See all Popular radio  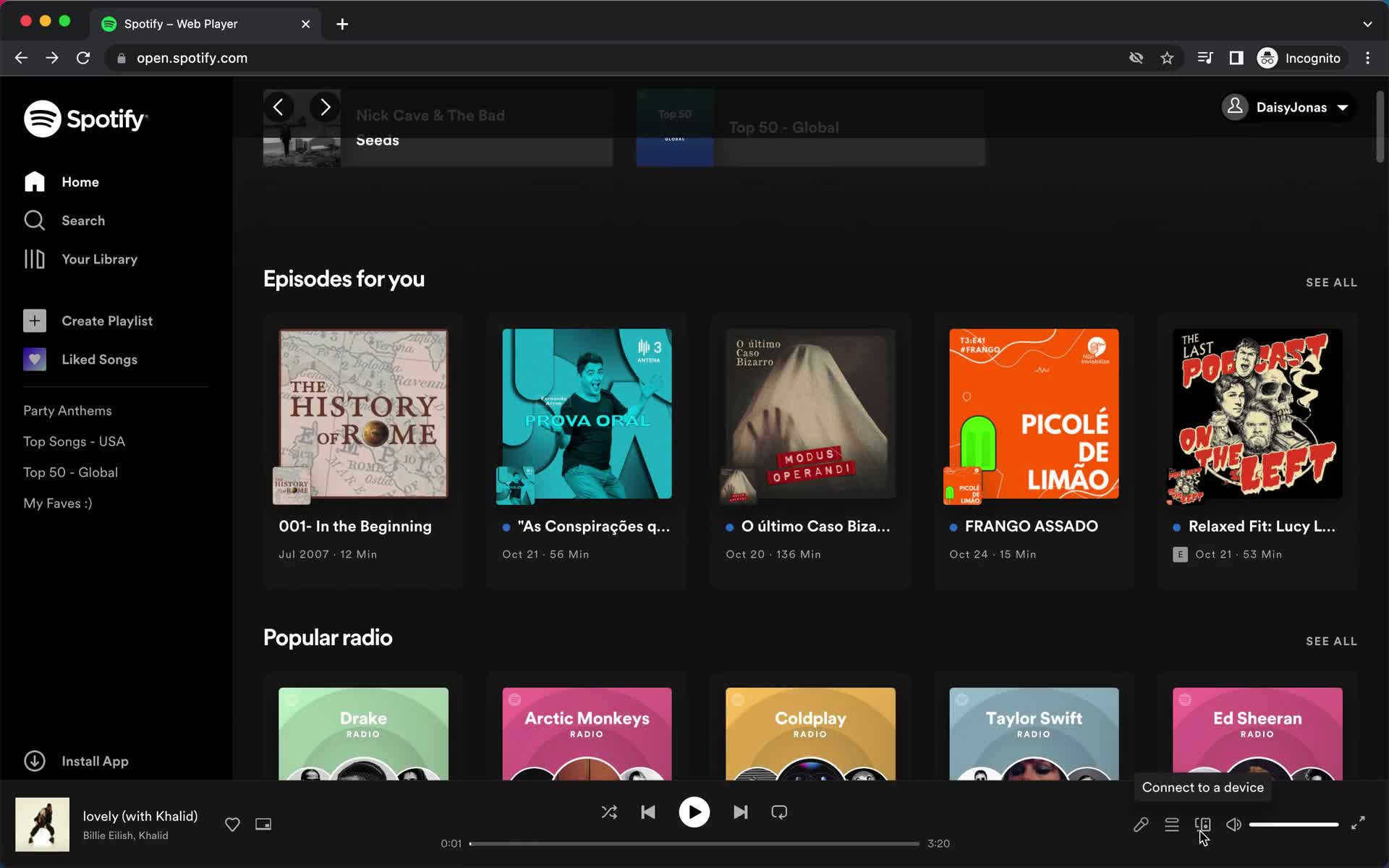click(x=1331, y=641)
